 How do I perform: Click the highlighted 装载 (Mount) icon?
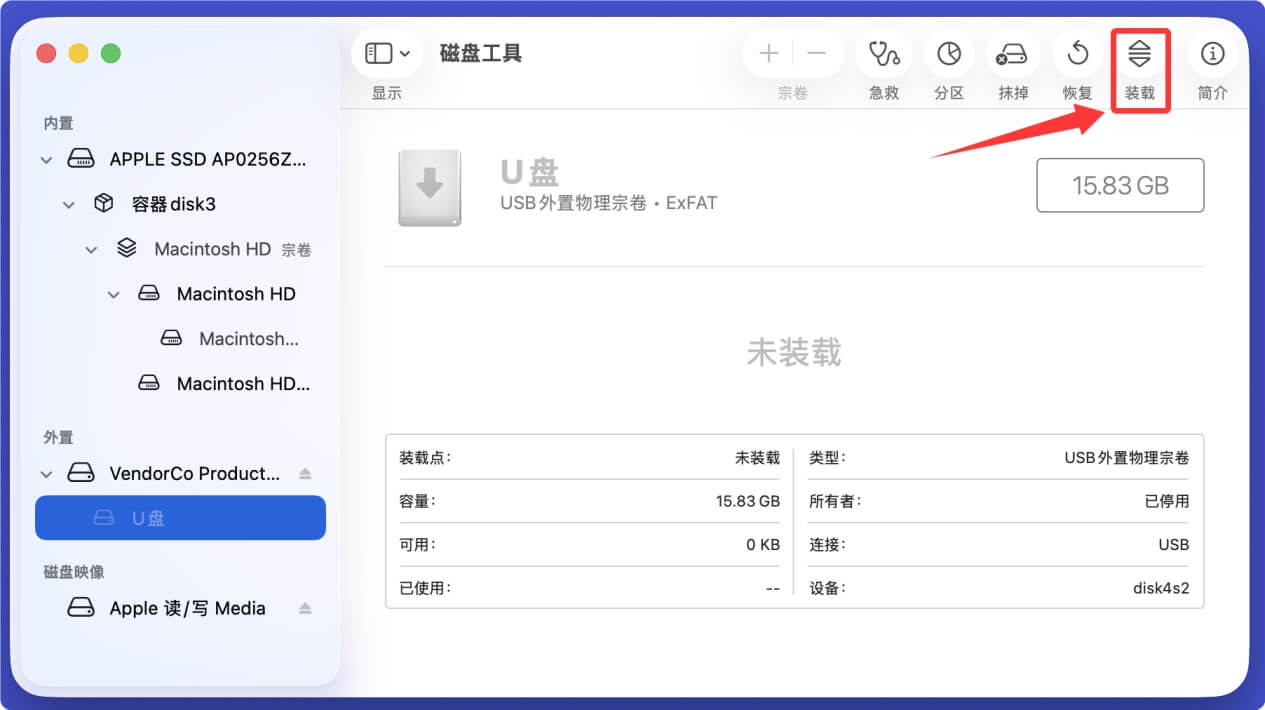pos(1140,55)
